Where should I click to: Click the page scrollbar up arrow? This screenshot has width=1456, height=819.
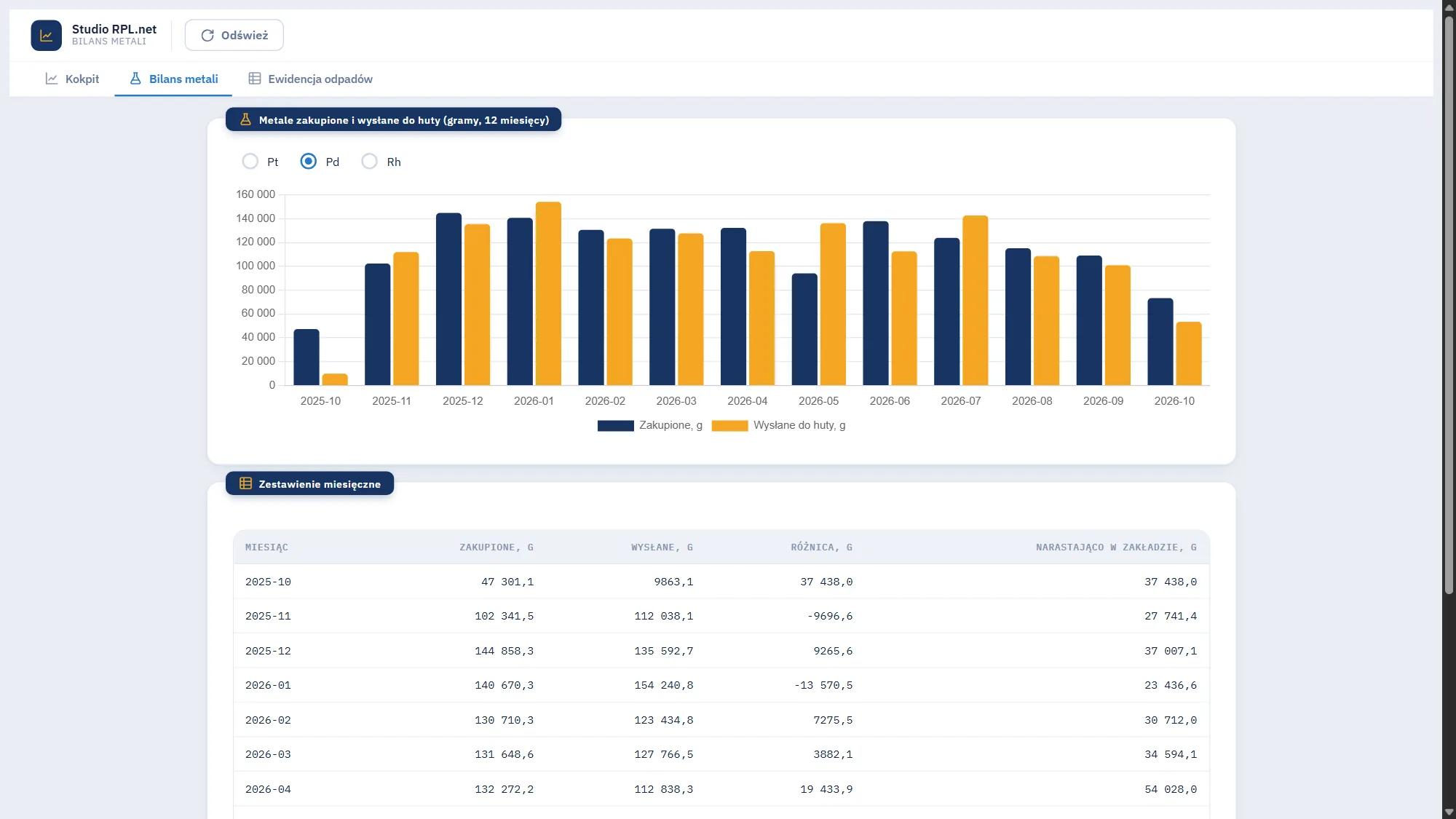[1449, 7]
